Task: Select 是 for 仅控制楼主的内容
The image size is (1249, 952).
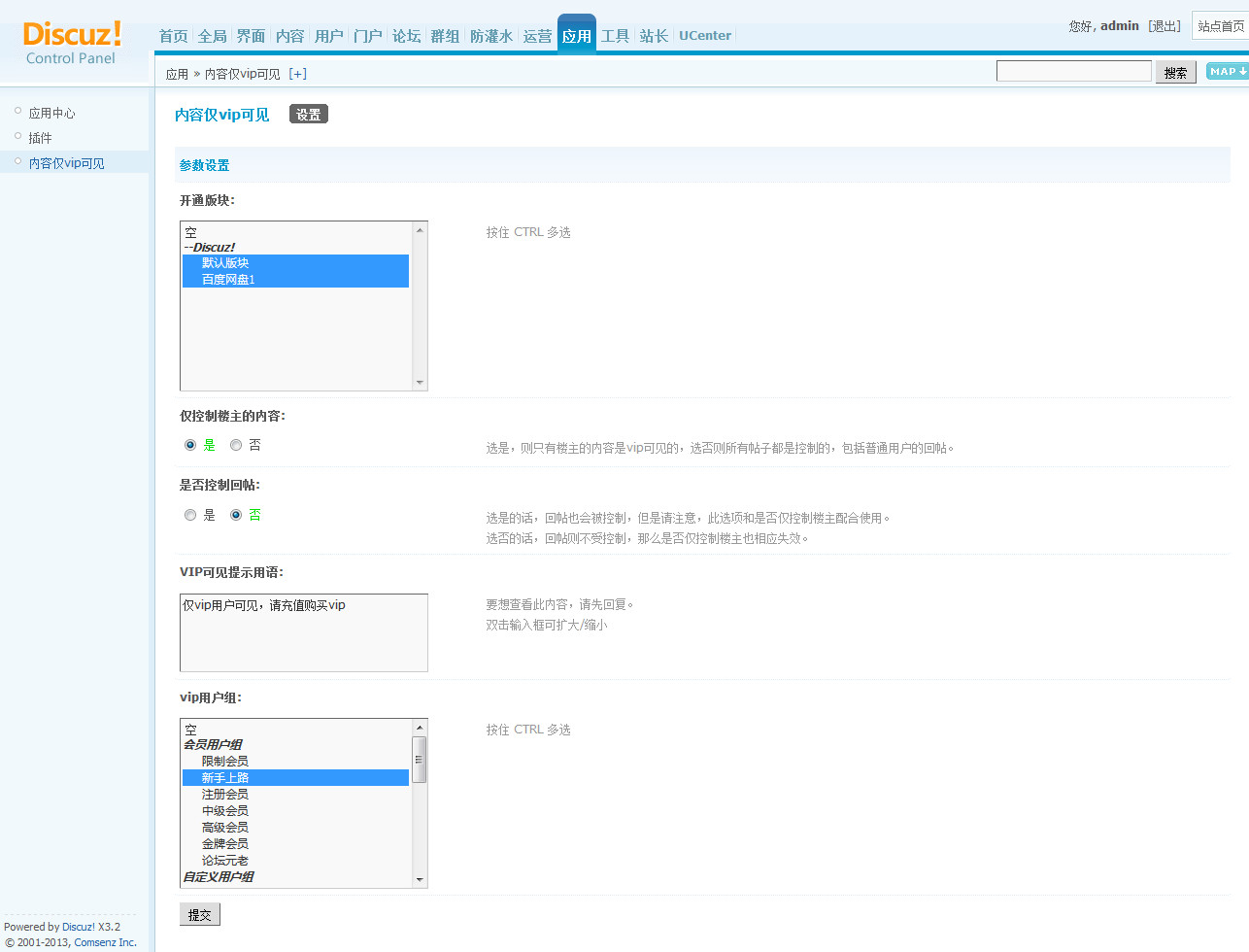Action: click(x=190, y=445)
